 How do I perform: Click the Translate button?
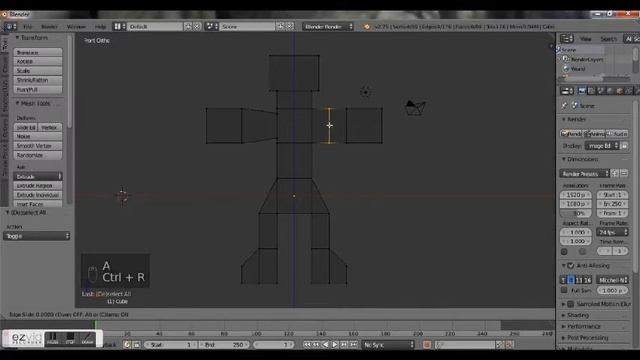(38, 52)
